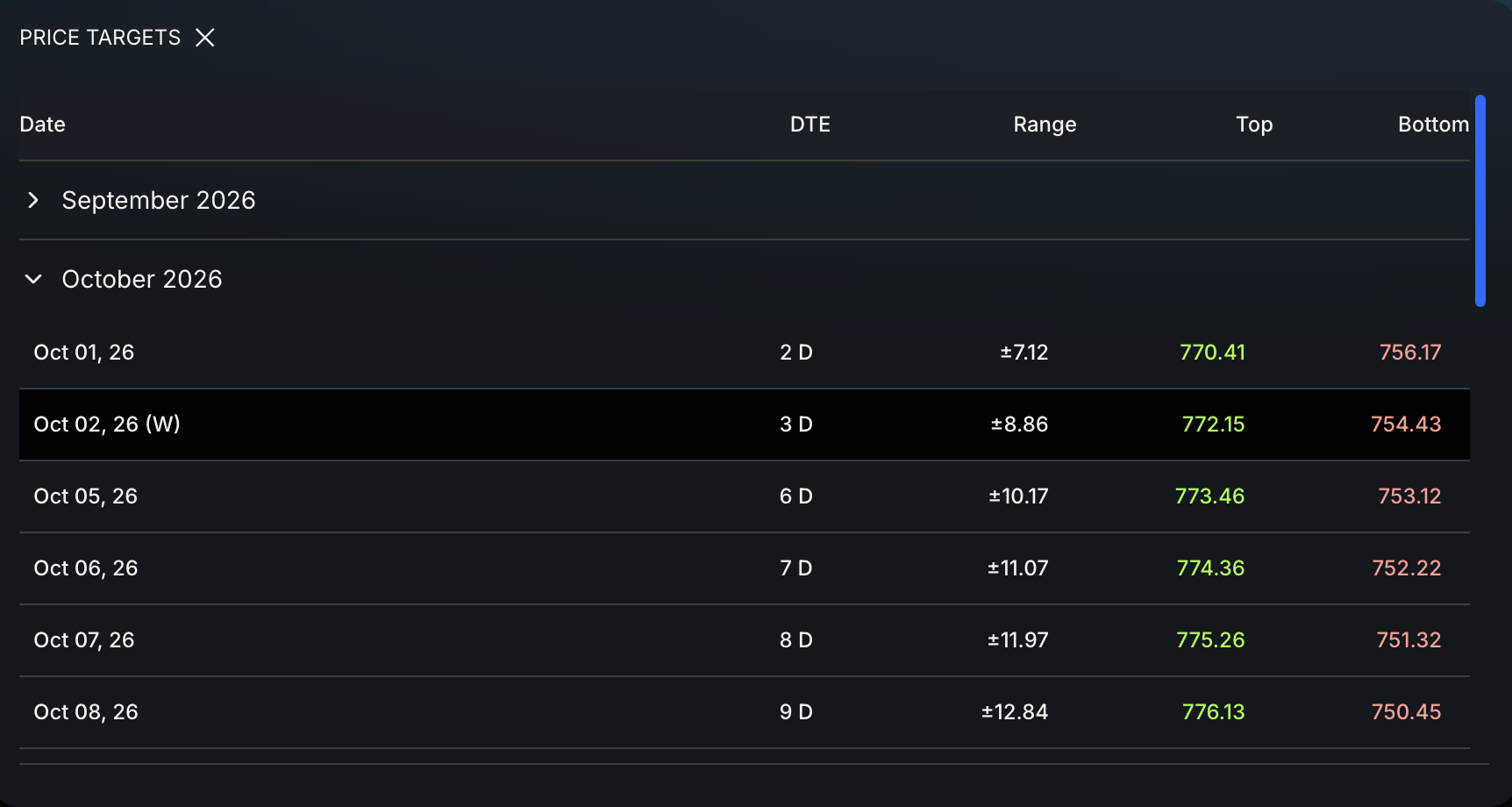Viewport: 1512px width, 807px height.
Task: Select the Oct 07, 26 row date
Action: click(x=84, y=640)
